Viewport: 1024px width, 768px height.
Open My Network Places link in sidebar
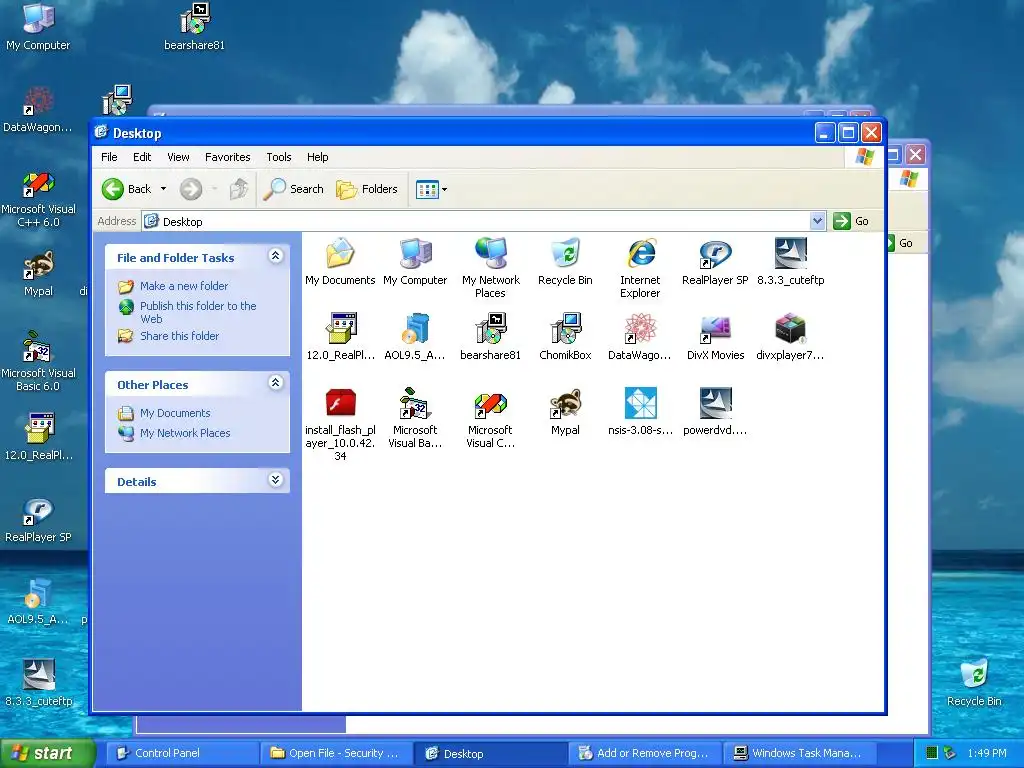[185, 433]
